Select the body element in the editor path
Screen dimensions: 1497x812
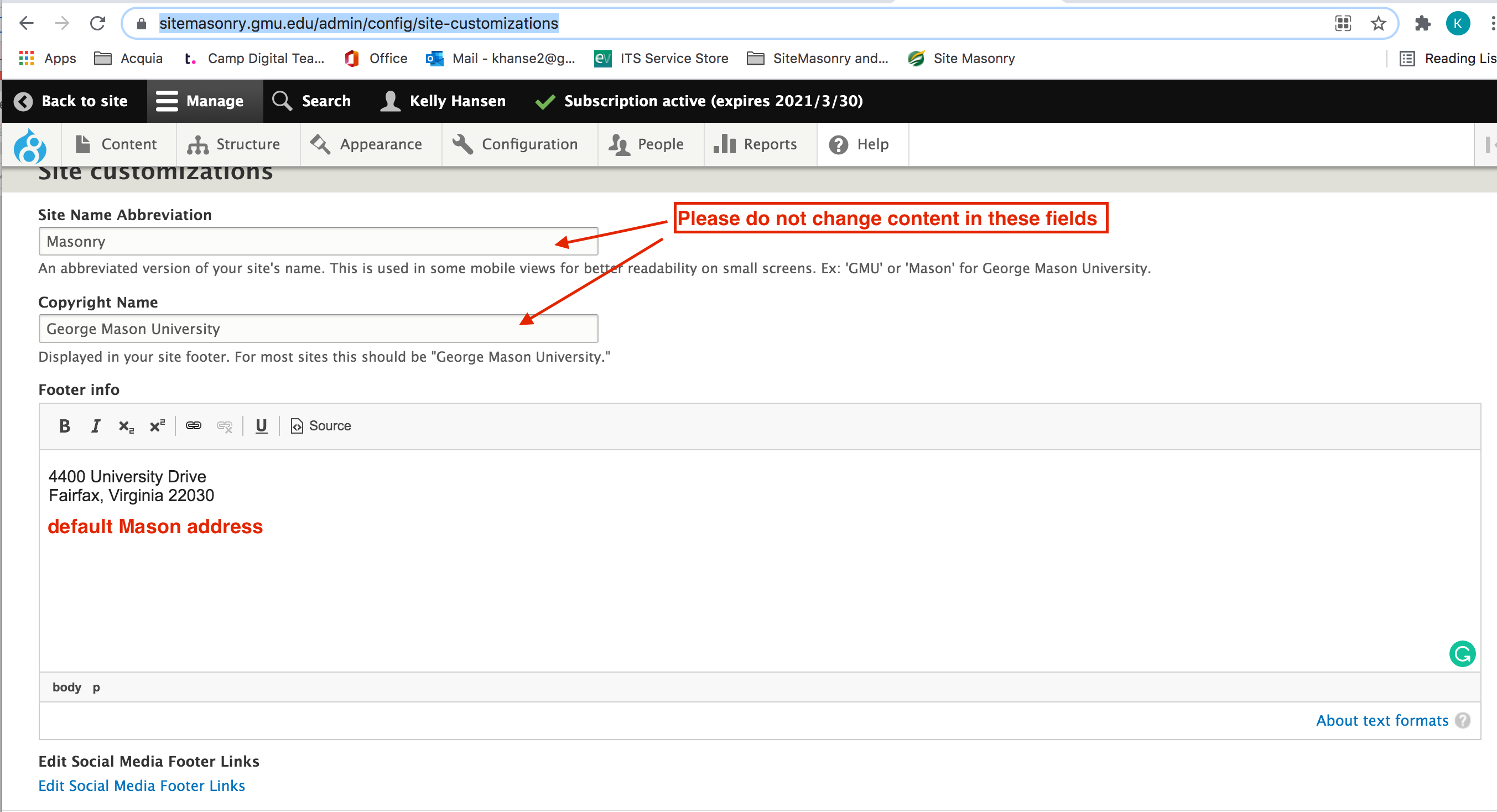coord(66,686)
